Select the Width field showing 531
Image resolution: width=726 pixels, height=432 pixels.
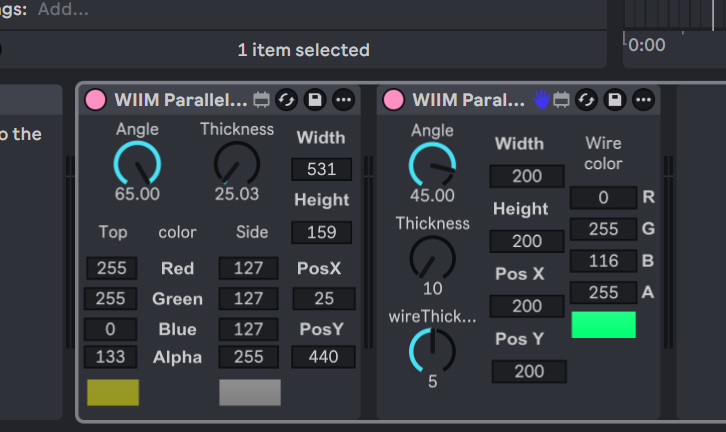click(321, 169)
